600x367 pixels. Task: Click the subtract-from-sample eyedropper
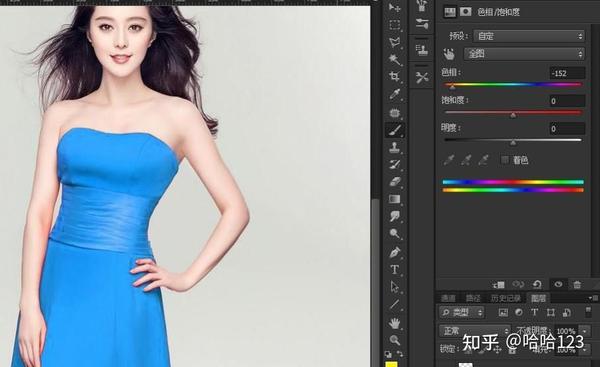pyautogui.click(x=483, y=160)
